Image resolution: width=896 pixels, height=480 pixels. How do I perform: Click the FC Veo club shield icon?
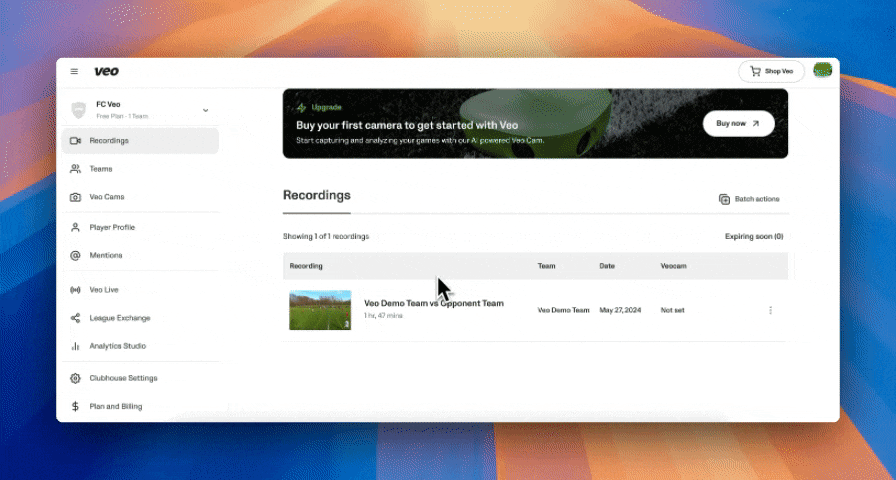[78, 110]
